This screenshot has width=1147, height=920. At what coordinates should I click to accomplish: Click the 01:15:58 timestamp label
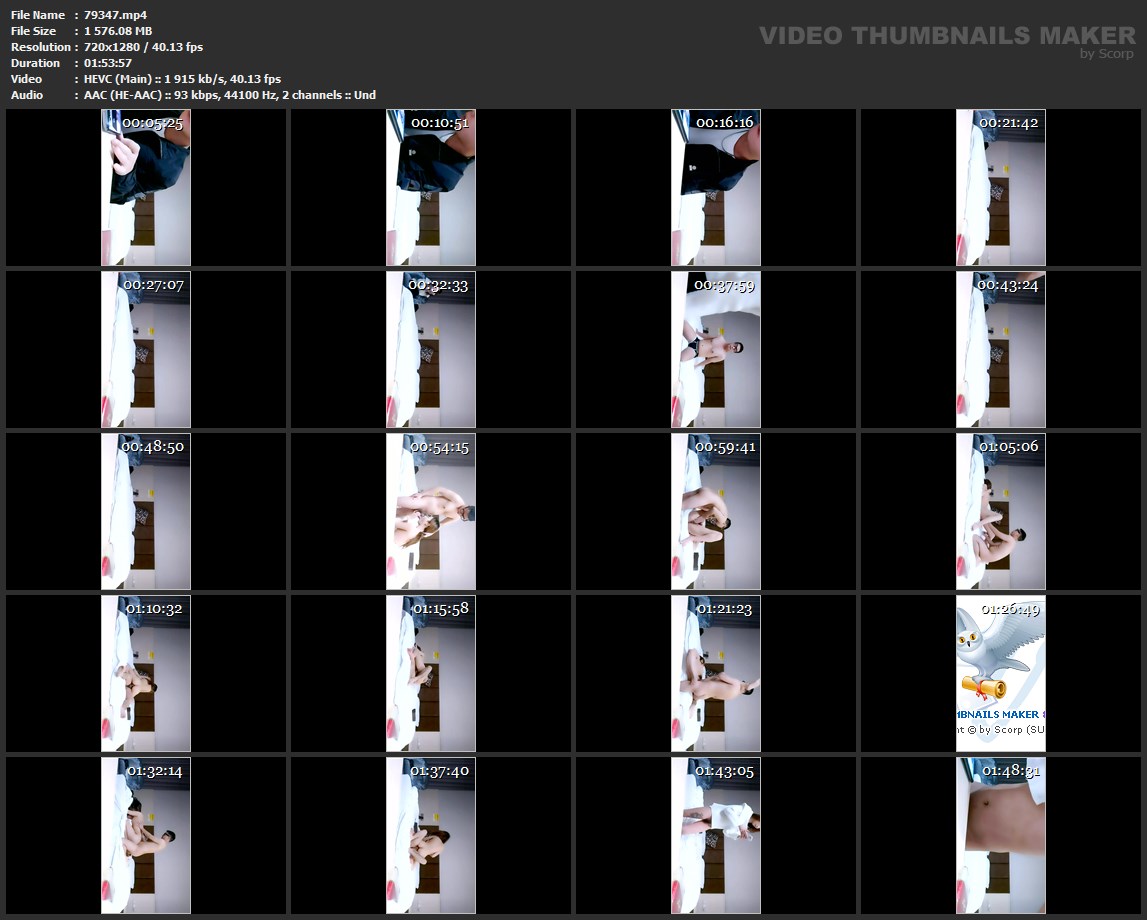[x=440, y=608]
